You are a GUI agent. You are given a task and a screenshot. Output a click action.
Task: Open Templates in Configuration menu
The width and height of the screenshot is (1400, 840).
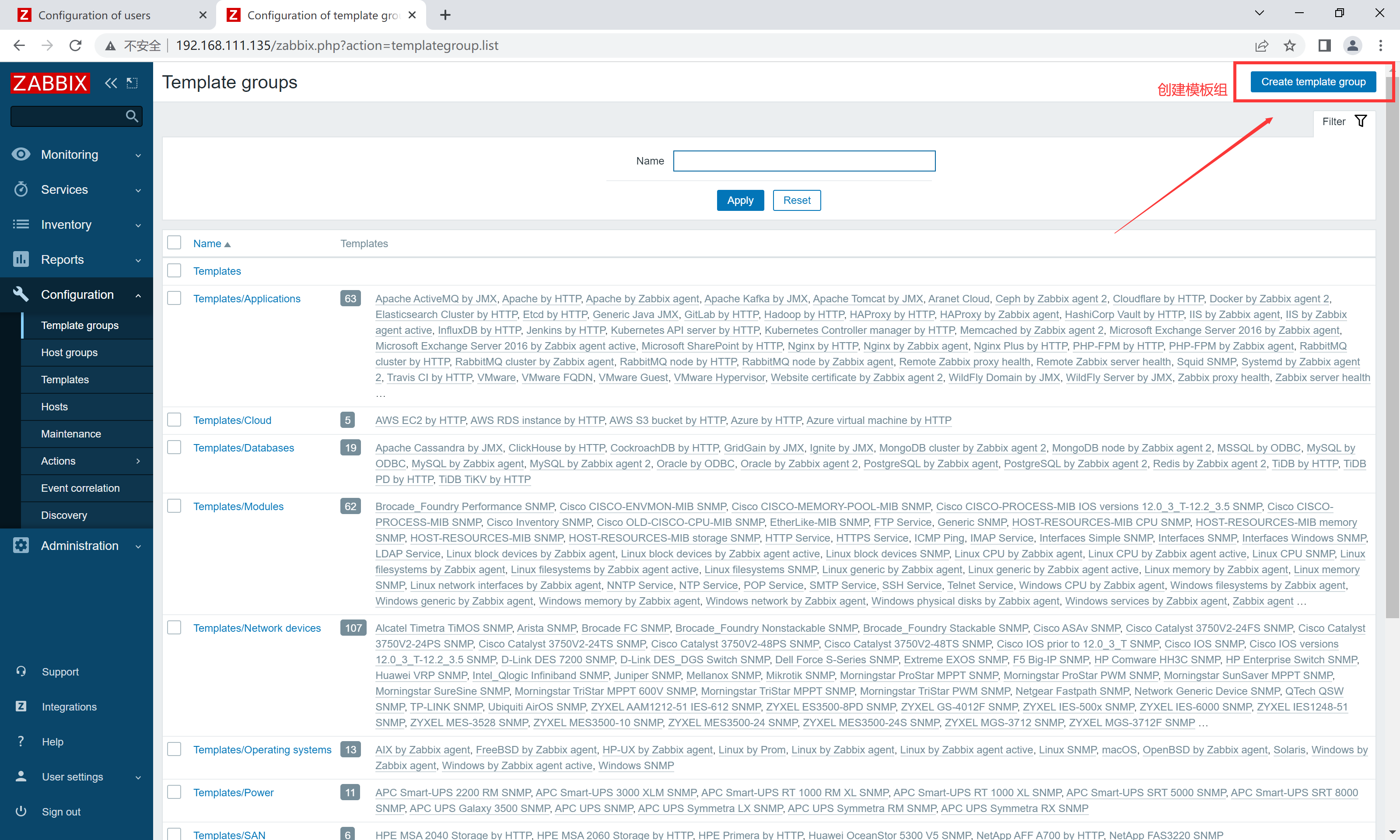coord(87,379)
